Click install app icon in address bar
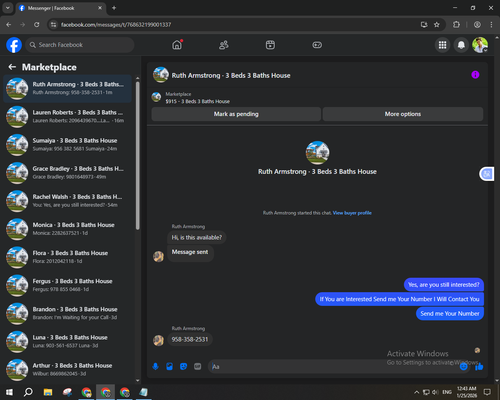The width and height of the screenshot is (500, 400). (x=424, y=25)
